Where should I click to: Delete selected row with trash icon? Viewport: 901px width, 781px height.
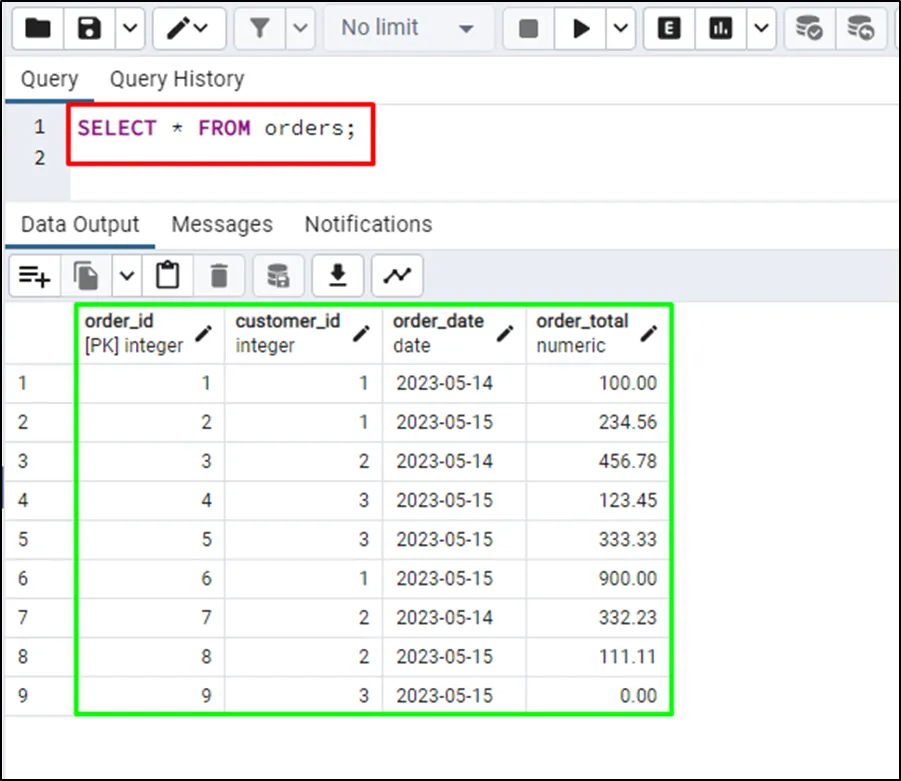click(219, 275)
